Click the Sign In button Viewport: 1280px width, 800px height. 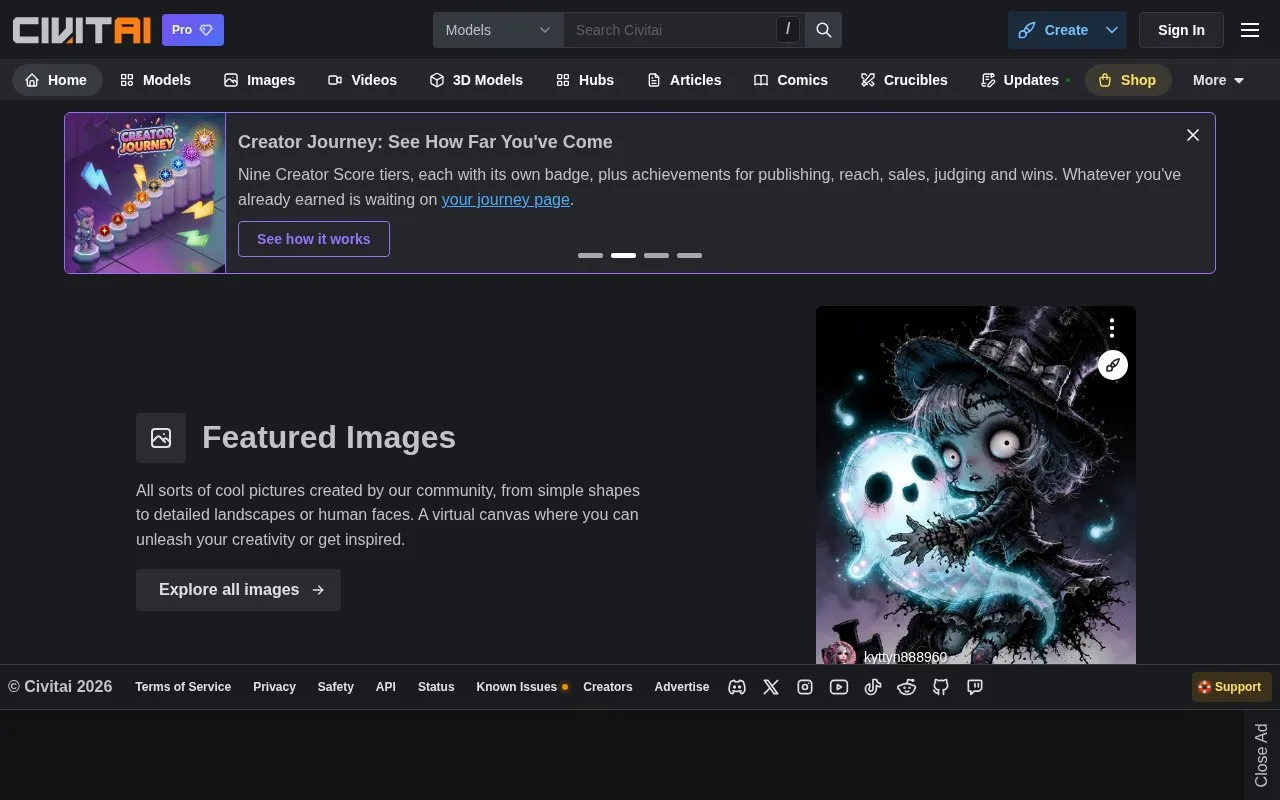(x=1181, y=30)
